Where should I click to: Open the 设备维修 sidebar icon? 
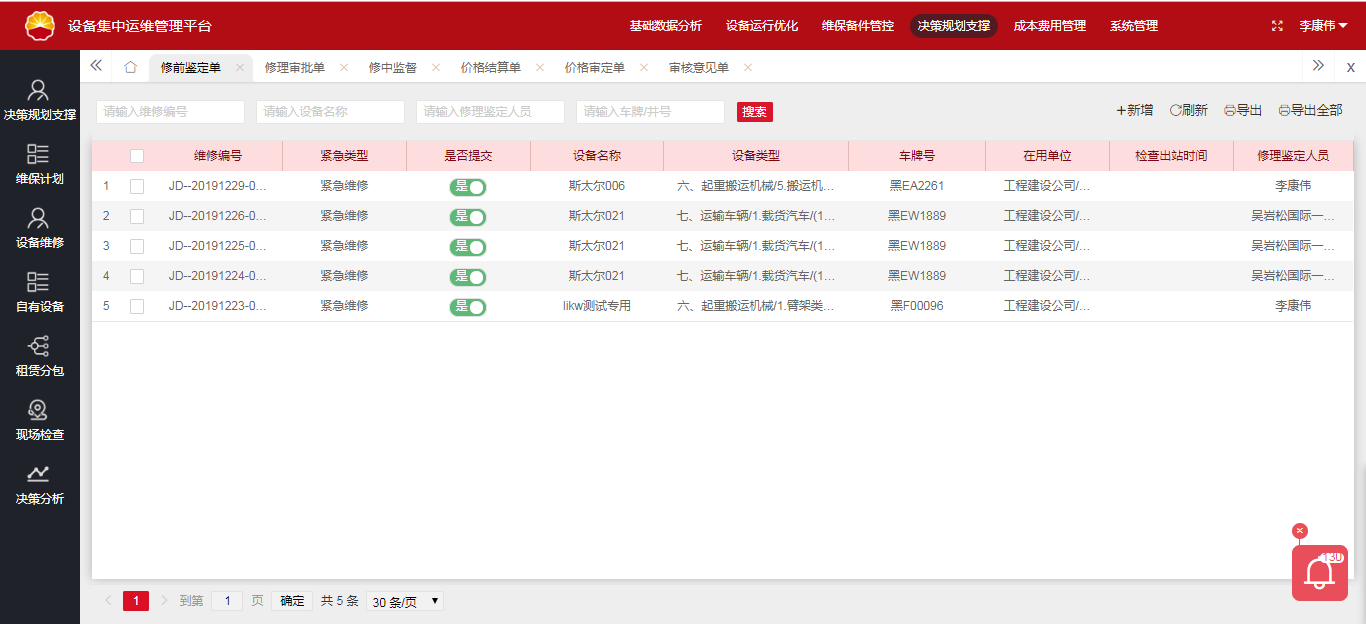click(39, 219)
